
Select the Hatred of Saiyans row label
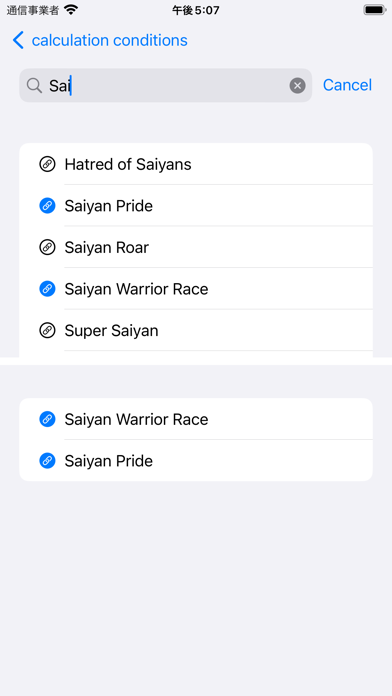tap(128, 164)
